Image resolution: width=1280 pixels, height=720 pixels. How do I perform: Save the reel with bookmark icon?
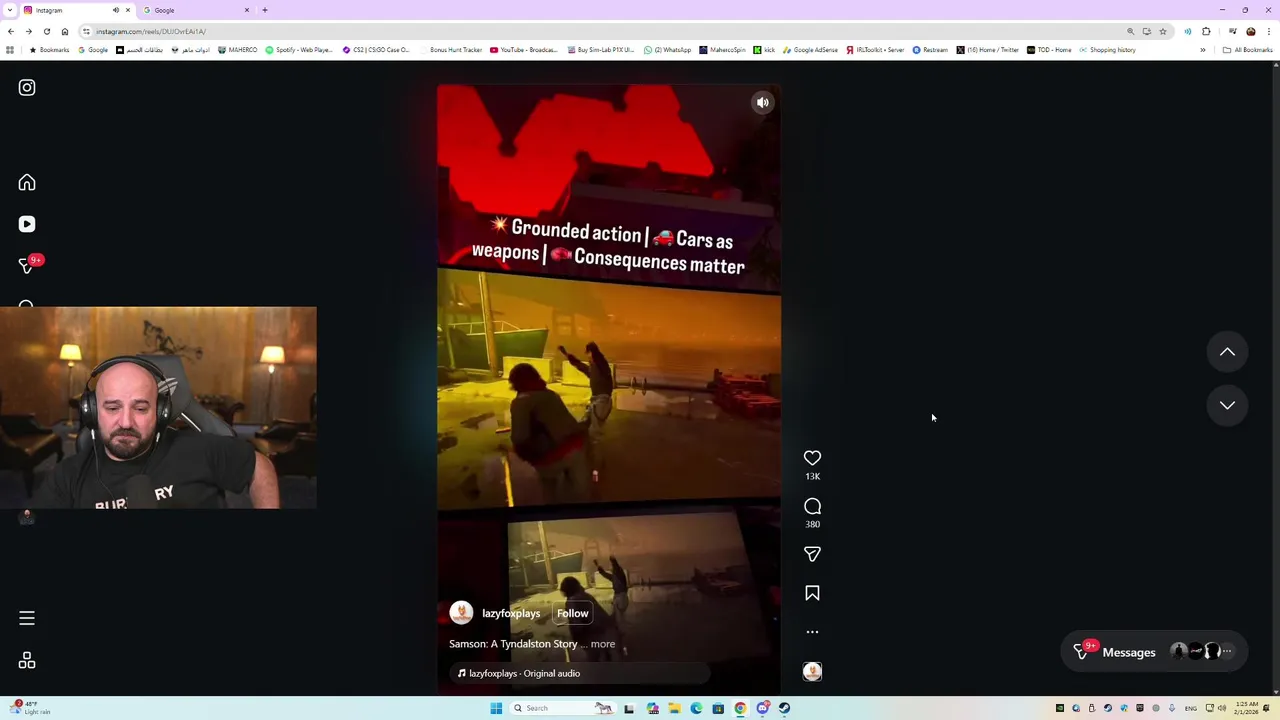pyautogui.click(x=812, y=593)
